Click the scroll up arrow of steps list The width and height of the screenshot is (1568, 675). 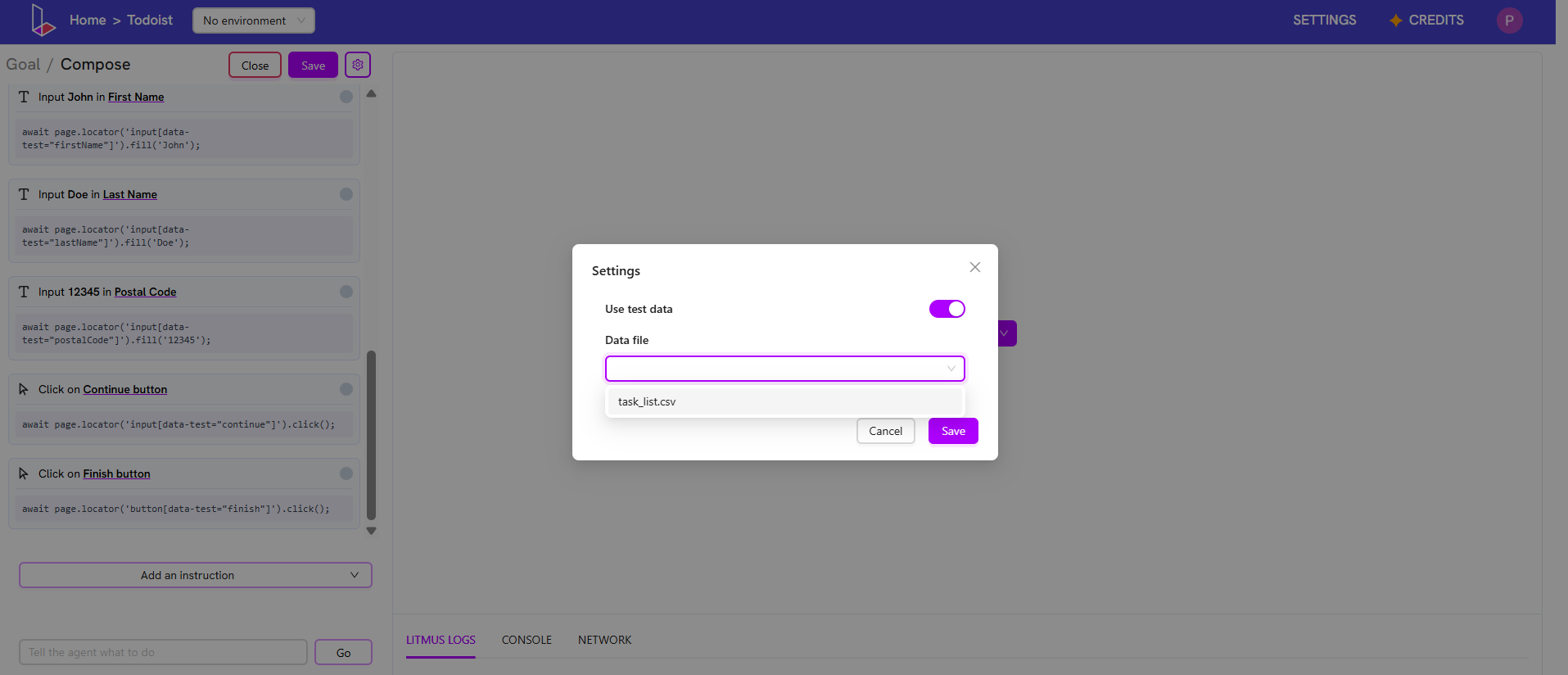(372, 94)
